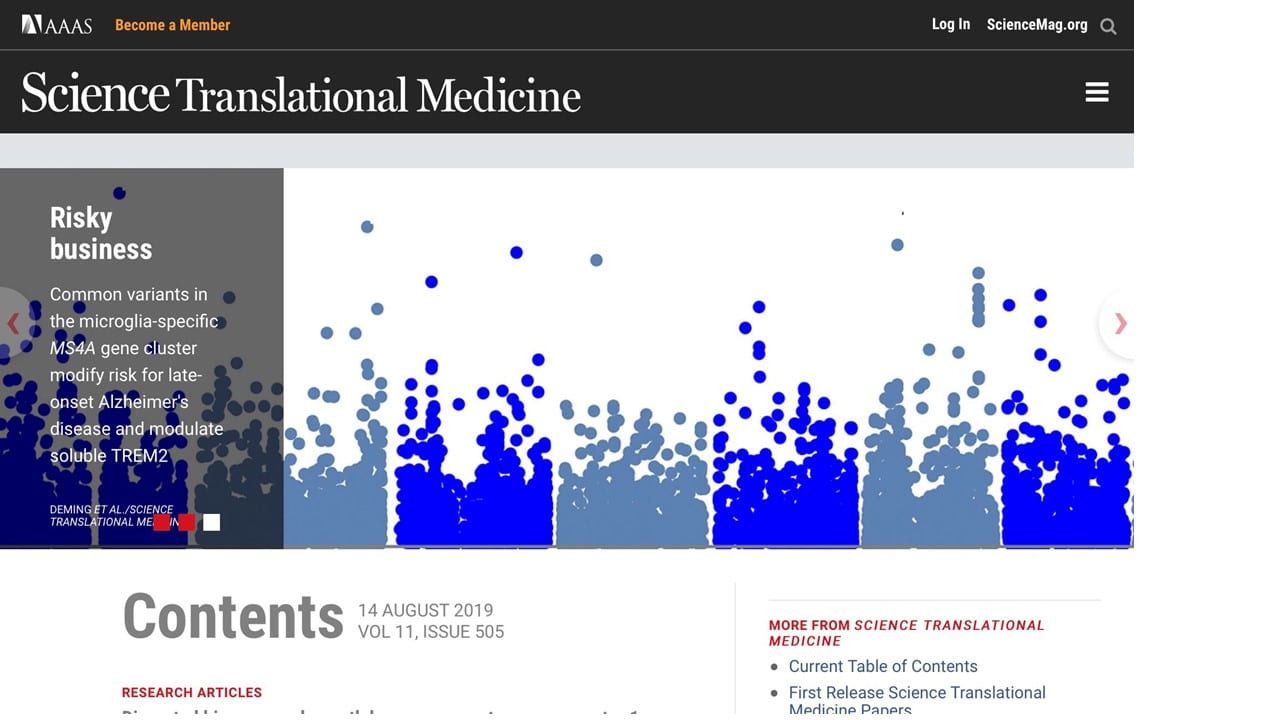Screen dimensions: 1280x720
Task: Open the hamburger navigation menu
Action: 1097,92
